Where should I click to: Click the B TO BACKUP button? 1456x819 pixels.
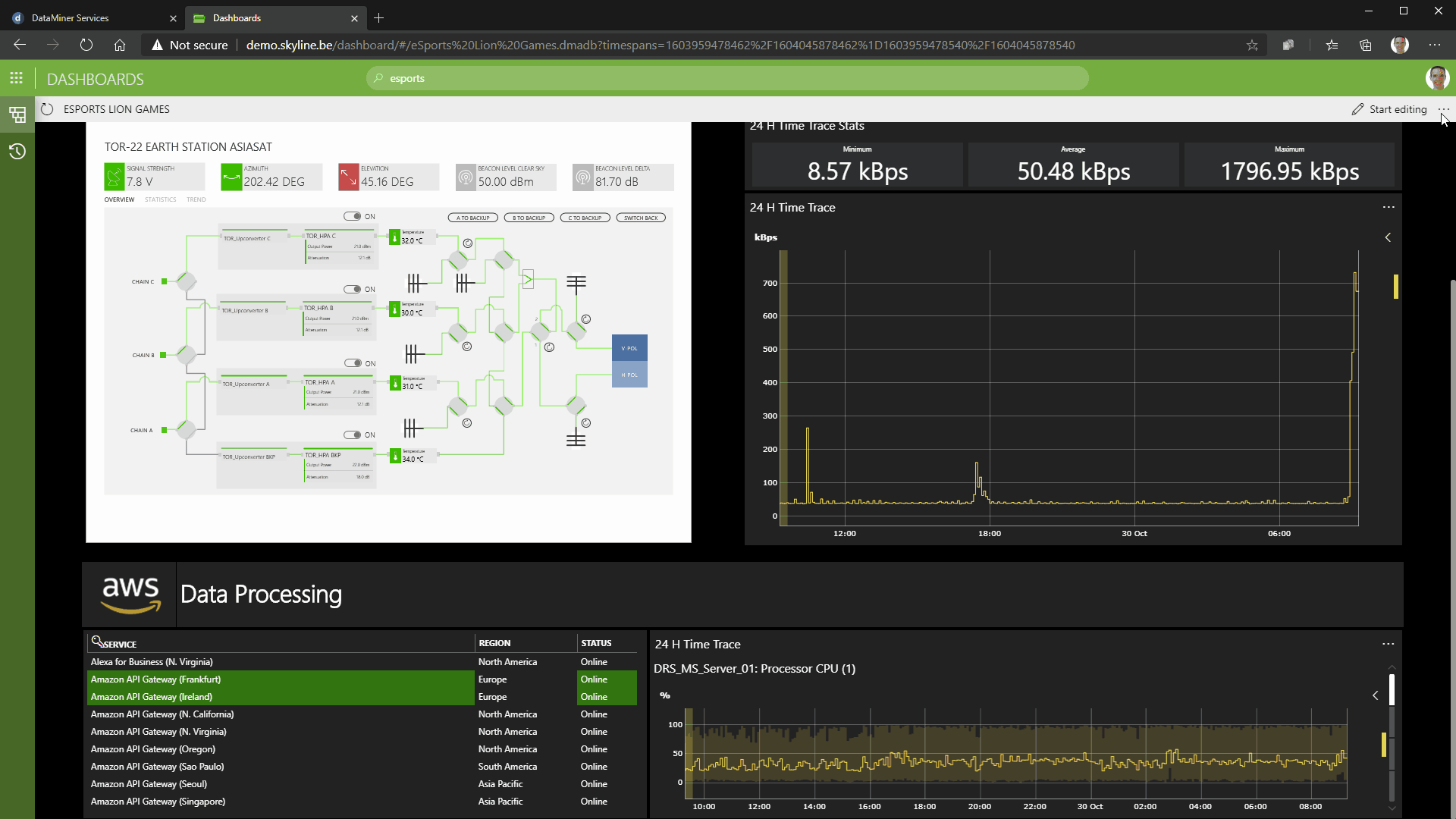pyautogui.click(x=529, y=218)
